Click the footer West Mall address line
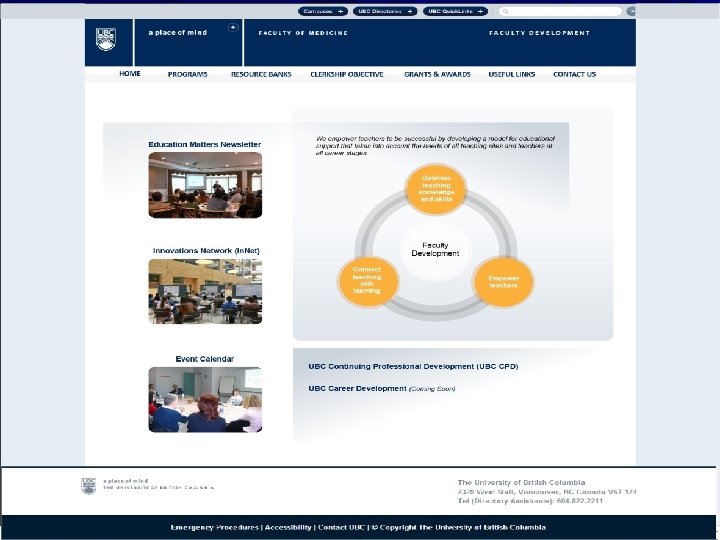 click(547, 491)
